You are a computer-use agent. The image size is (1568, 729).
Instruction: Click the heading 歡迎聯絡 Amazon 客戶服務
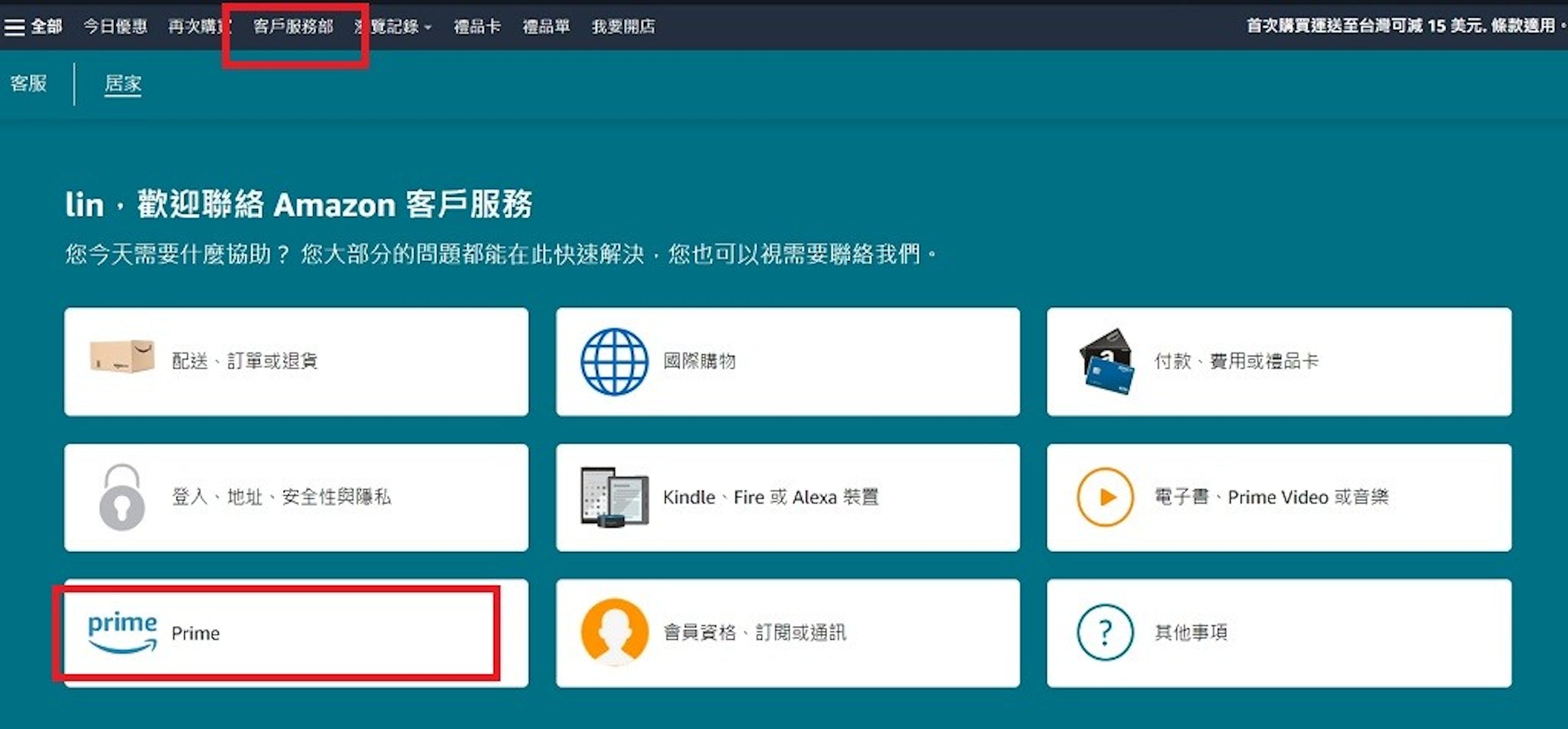pyautogui.click(x=334, y=204)
